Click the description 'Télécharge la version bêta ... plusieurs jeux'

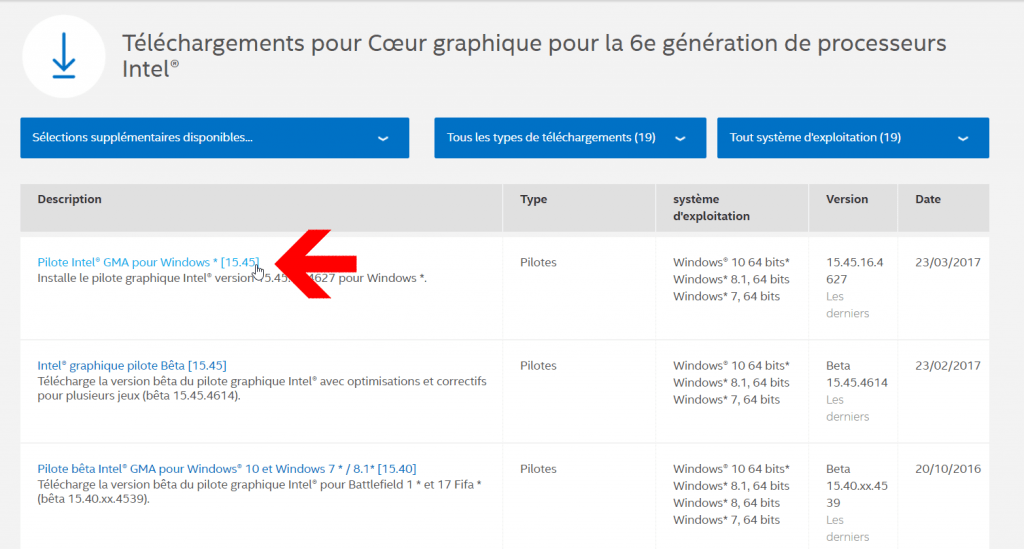[262, 388]
